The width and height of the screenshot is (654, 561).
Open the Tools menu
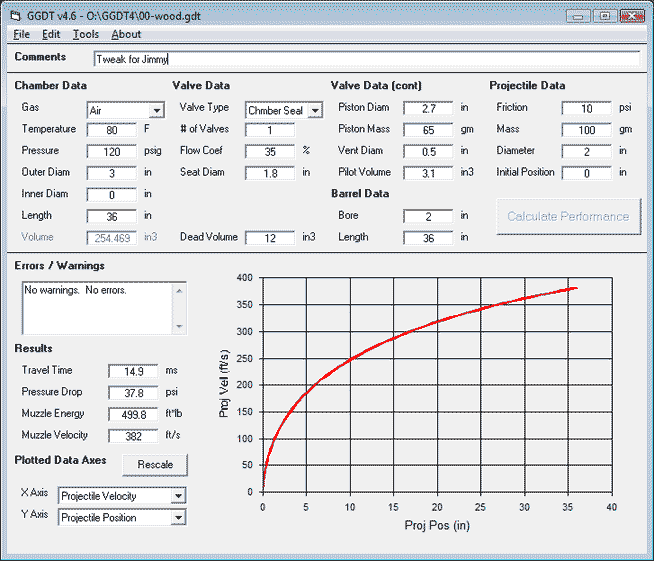tap(85, 34)
